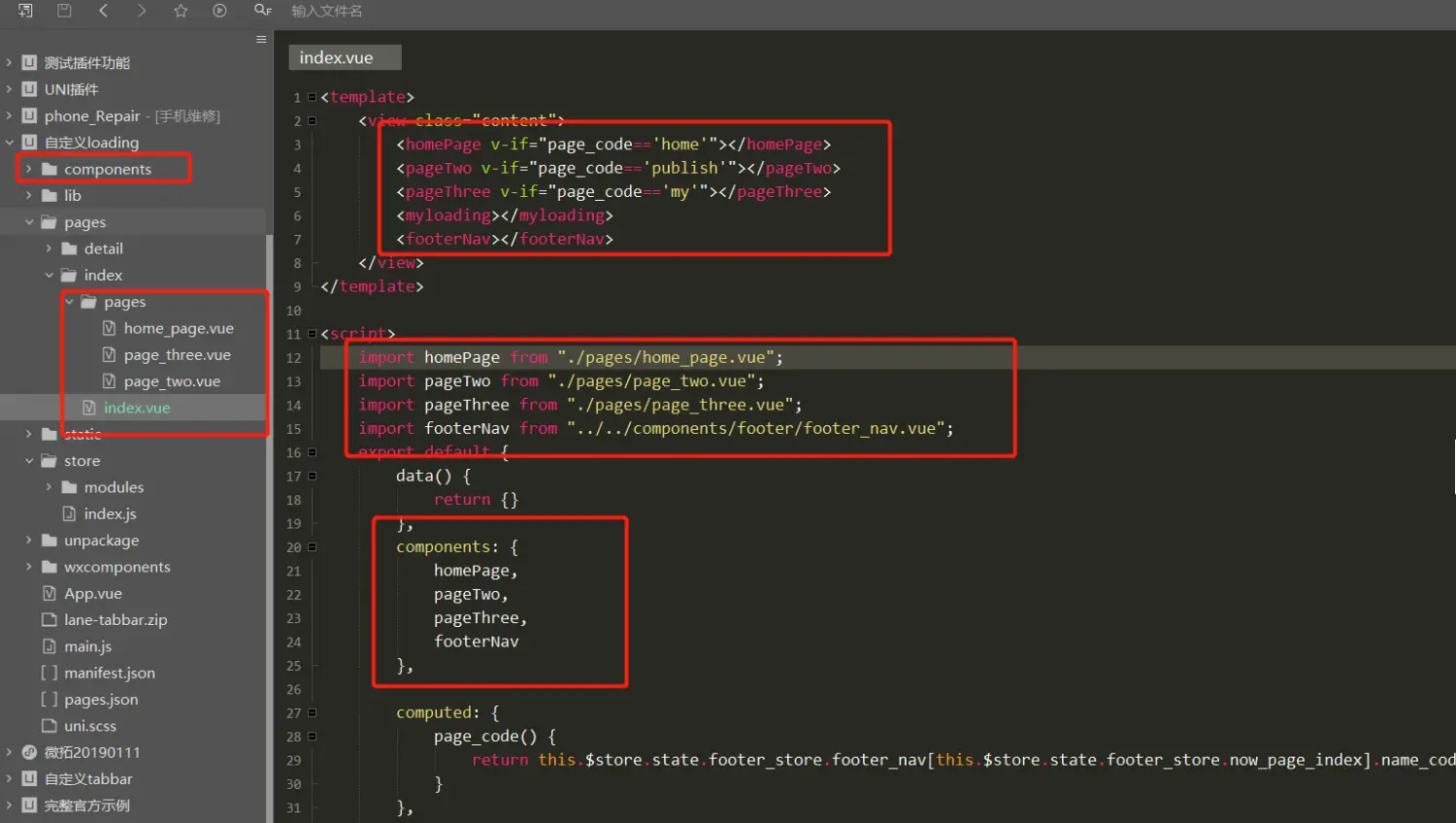The width and height of the screenshot is (1456, 823).
Task: Fold the components block at line 20
Action: point(312,547)
